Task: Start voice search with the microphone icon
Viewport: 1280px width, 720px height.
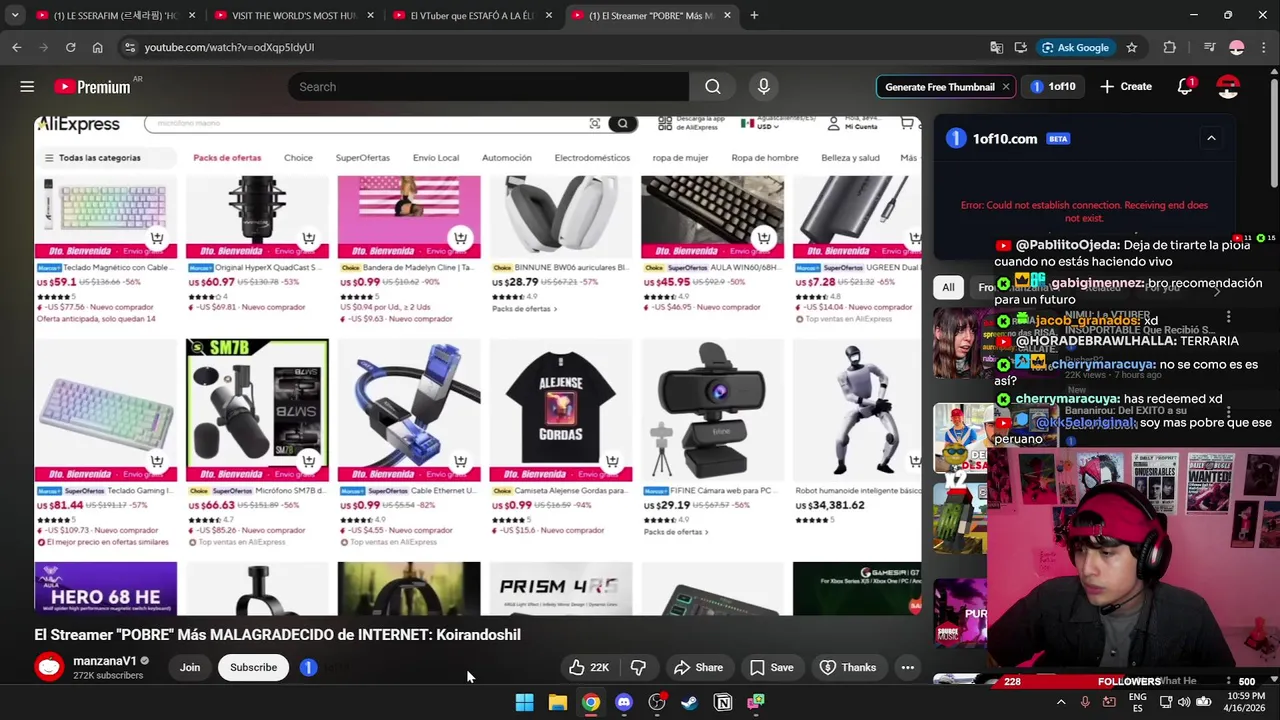Action: 764,87
